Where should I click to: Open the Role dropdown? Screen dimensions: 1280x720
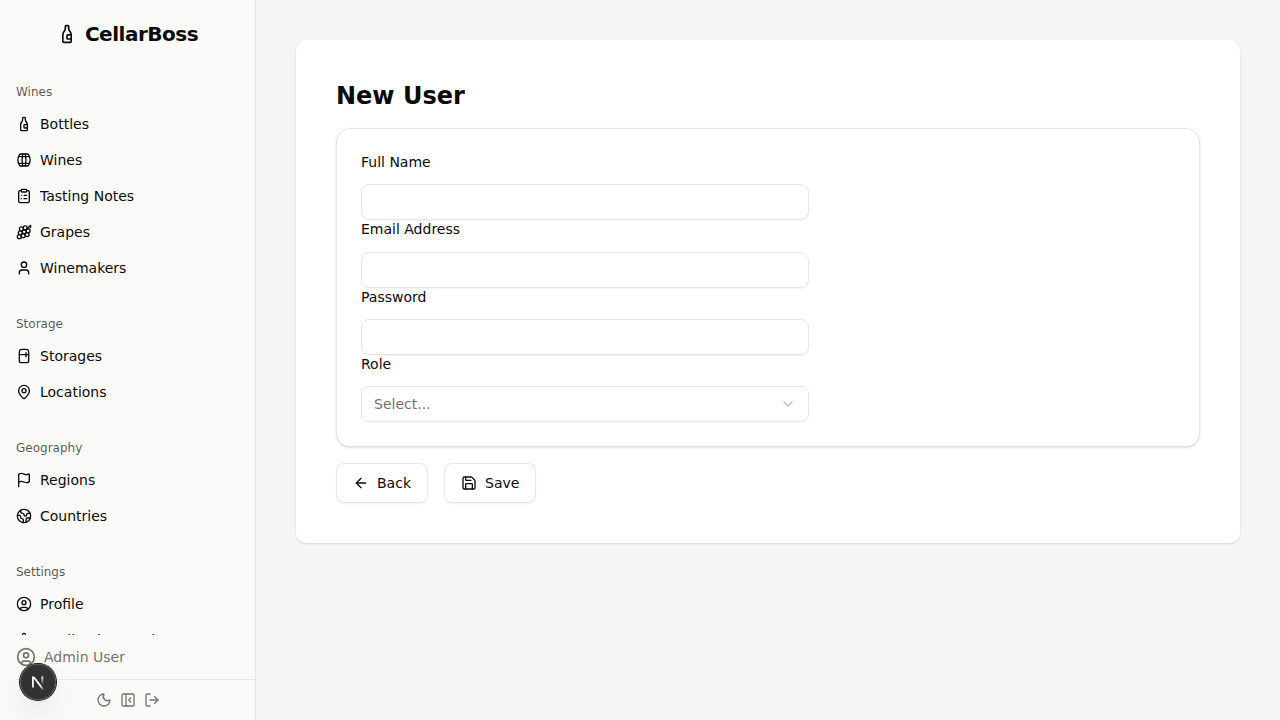coord(584,403)
